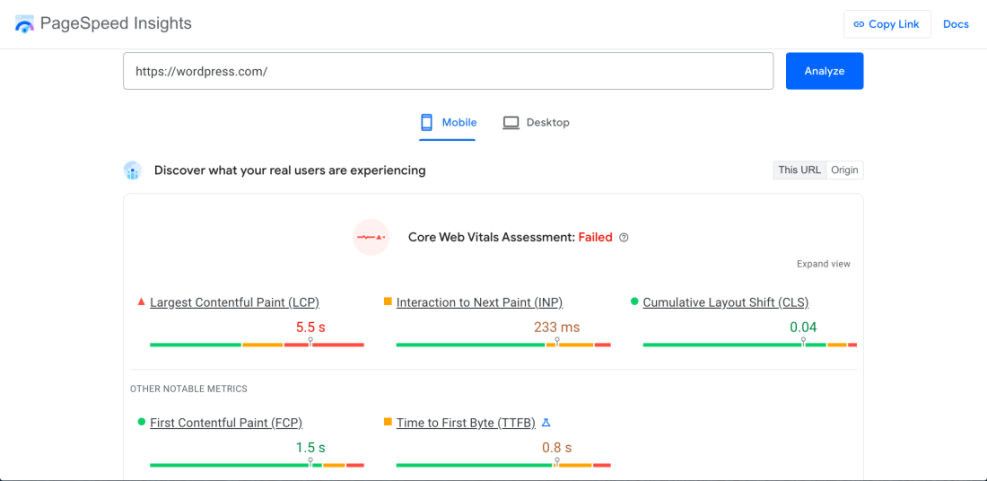Click the 233 ms INP value
987x481 pixels.
click(557, 327)
